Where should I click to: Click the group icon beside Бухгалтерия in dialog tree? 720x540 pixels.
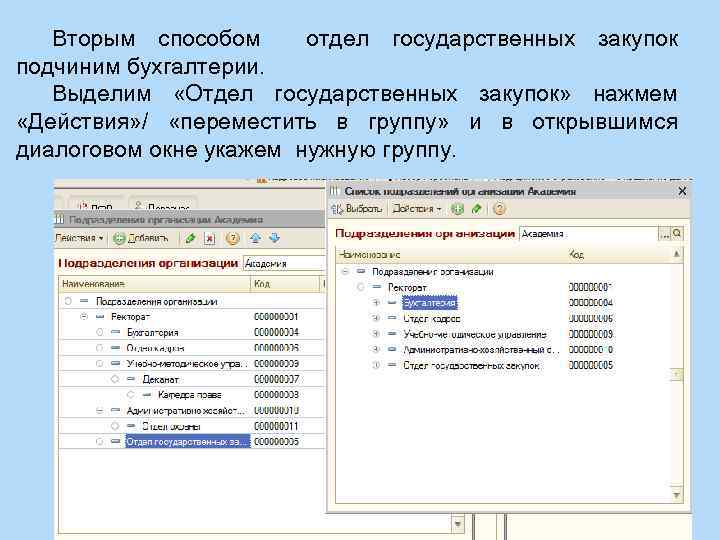392,303
